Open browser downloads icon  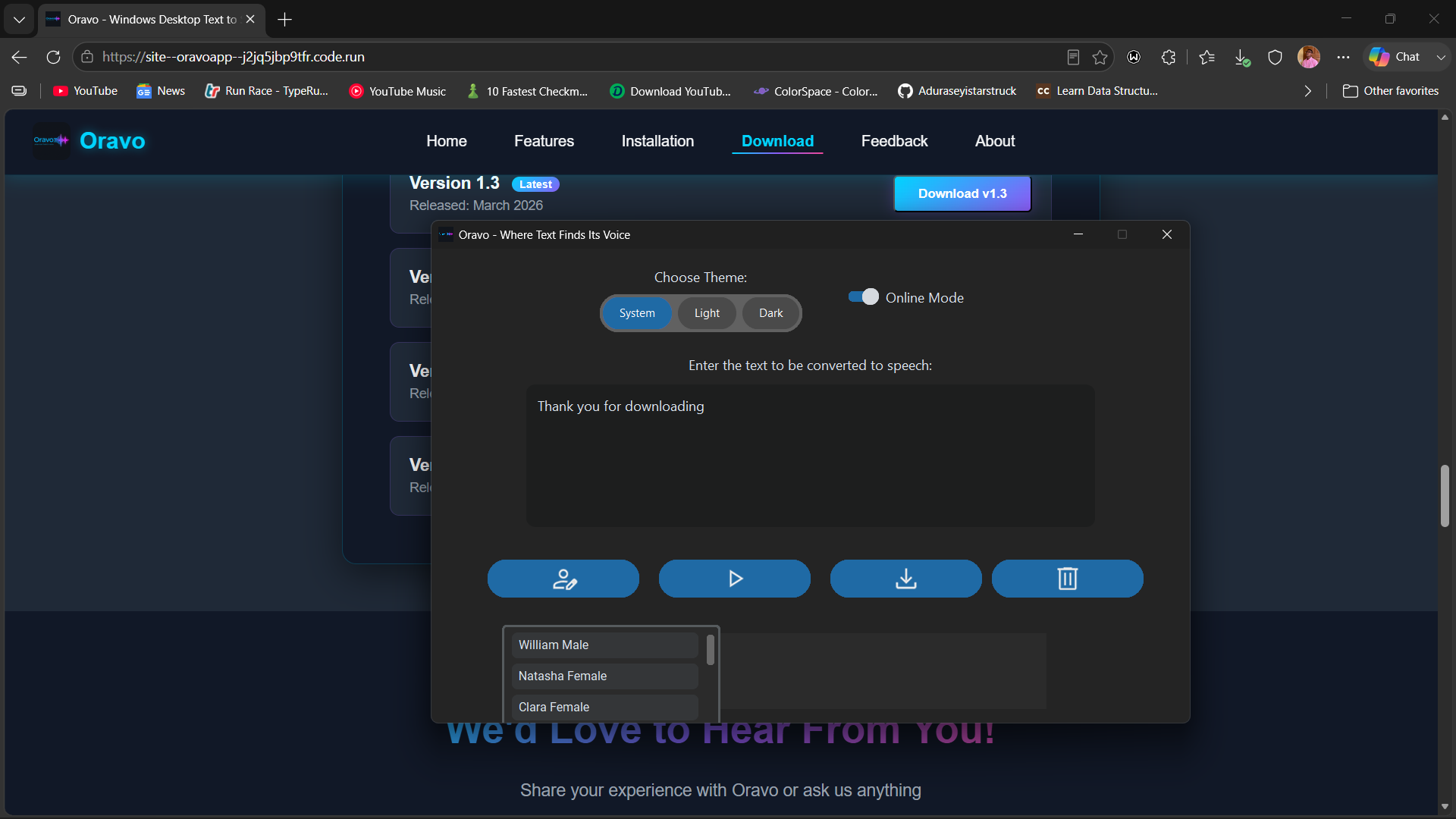click(x=1242, y=57)
